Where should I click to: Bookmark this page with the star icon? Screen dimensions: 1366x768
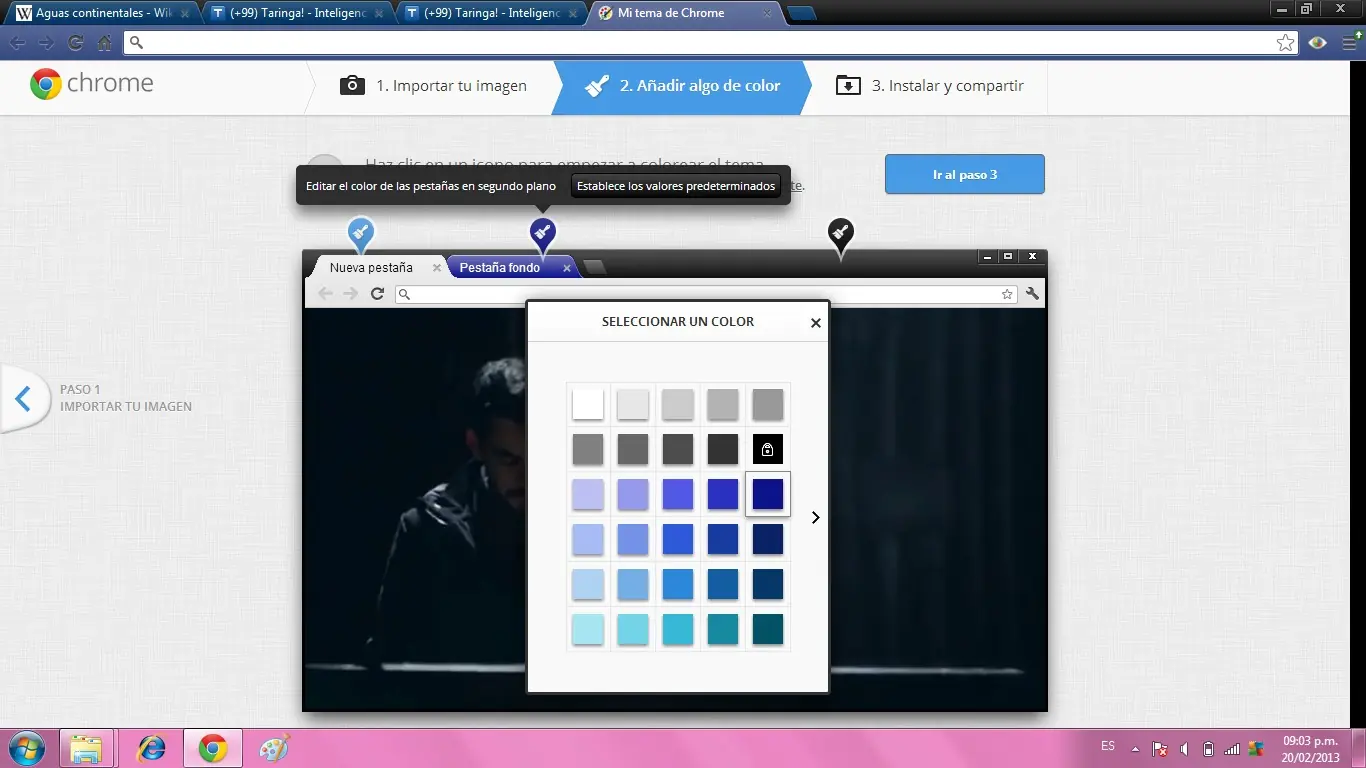1286,43
